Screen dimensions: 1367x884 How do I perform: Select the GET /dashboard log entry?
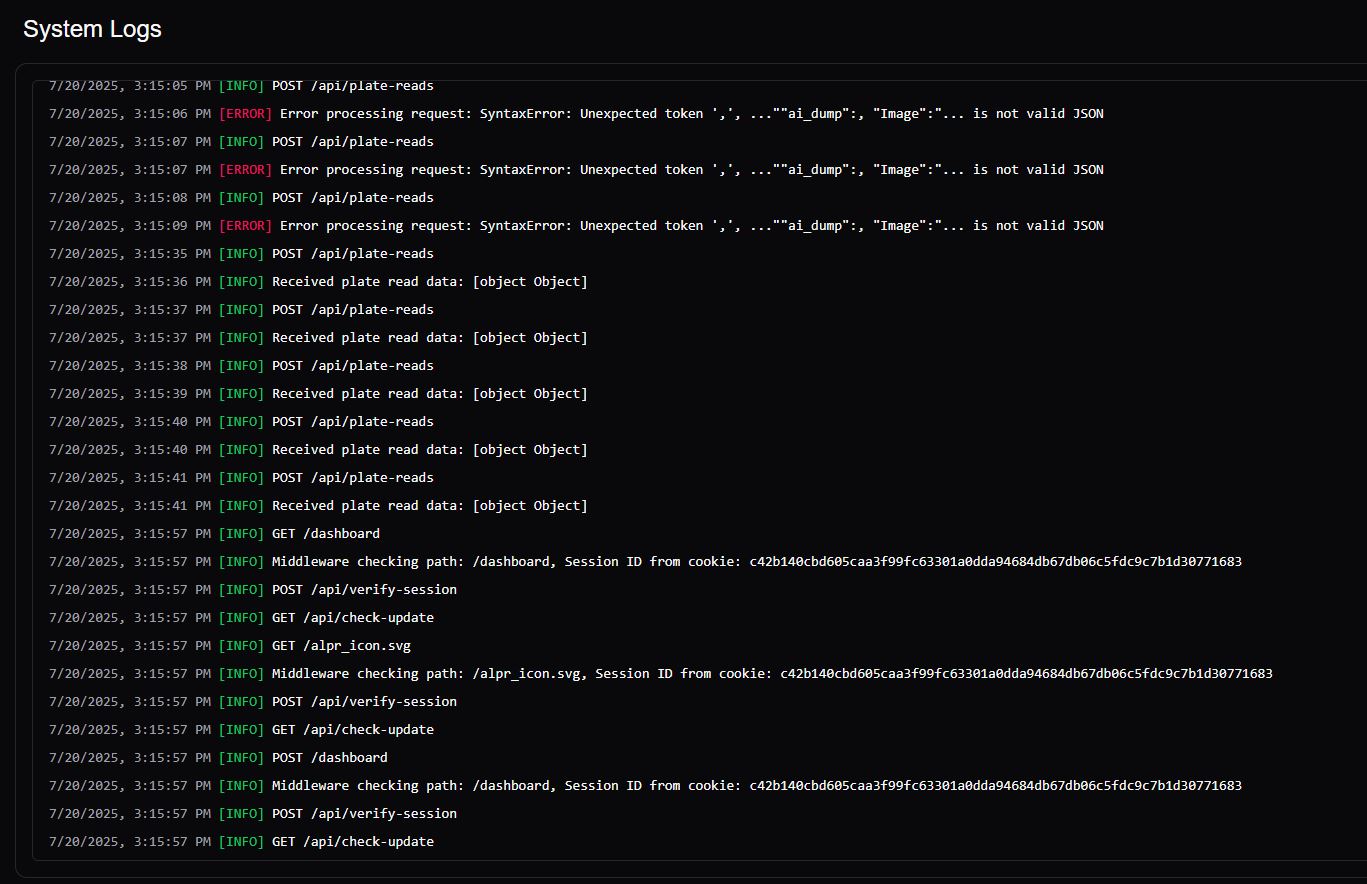tap(325, 534)
